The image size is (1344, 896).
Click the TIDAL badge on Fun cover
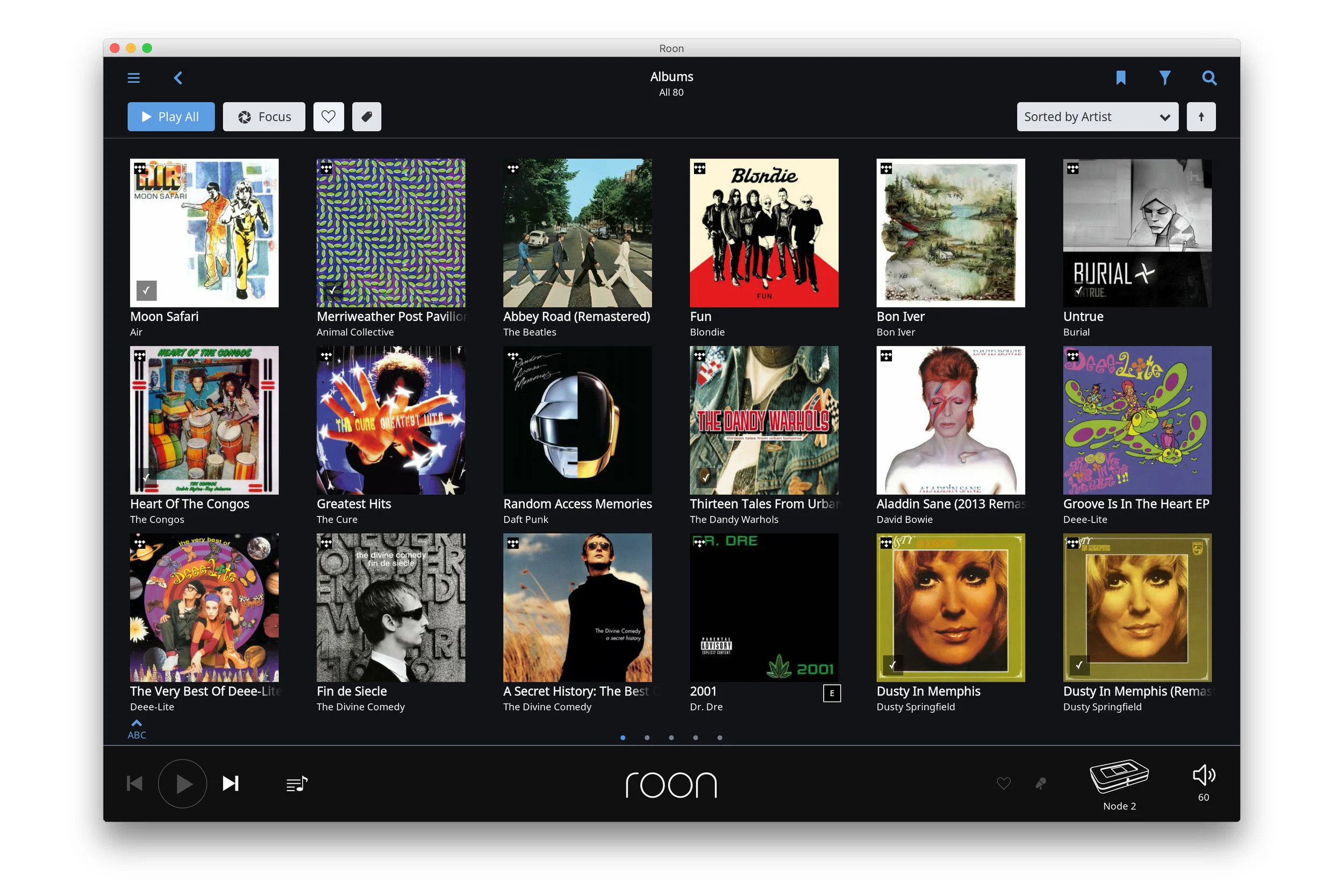700,169
